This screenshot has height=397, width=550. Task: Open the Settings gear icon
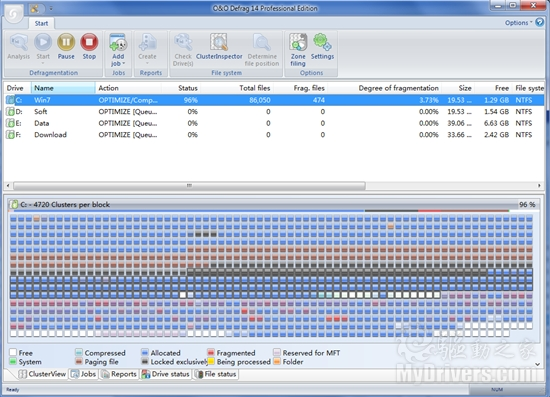point(322,42)
